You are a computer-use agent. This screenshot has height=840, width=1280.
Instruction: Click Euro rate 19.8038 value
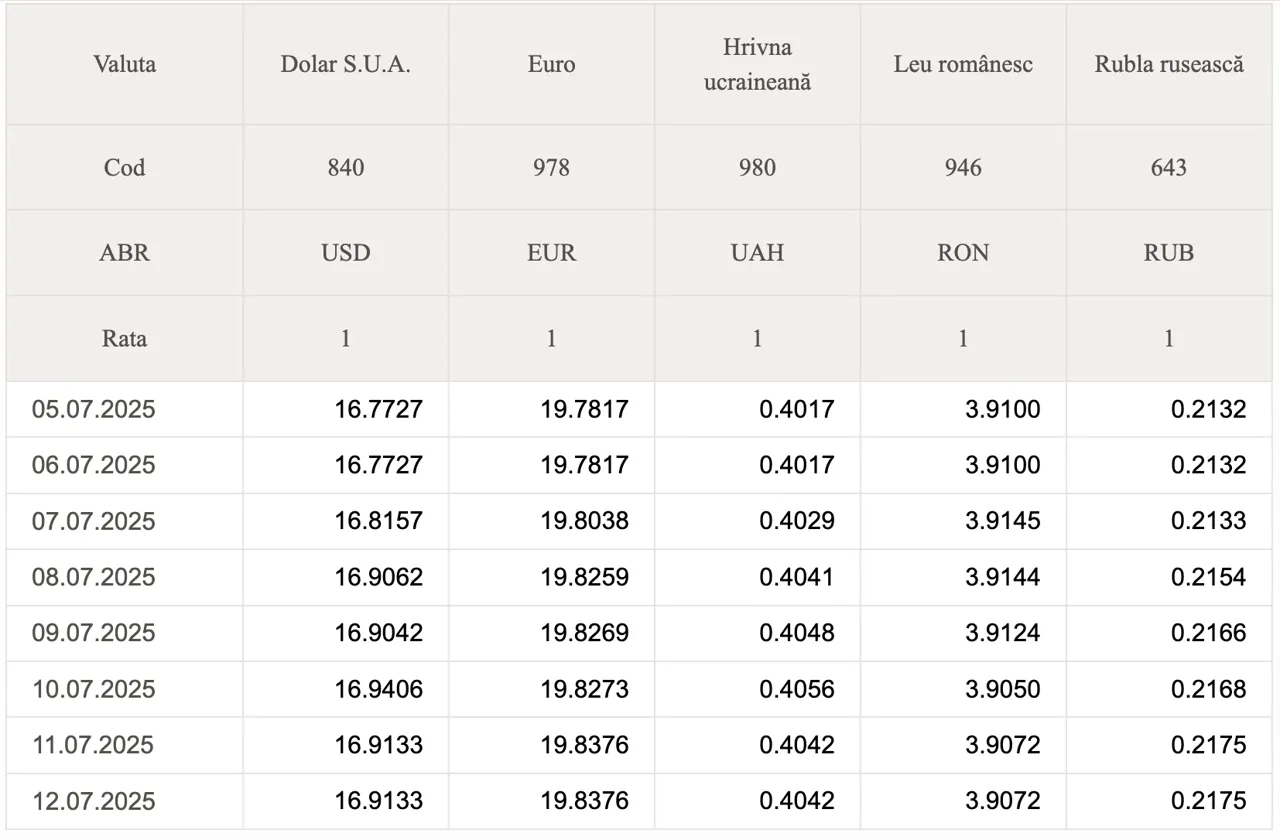click(584, 521)
